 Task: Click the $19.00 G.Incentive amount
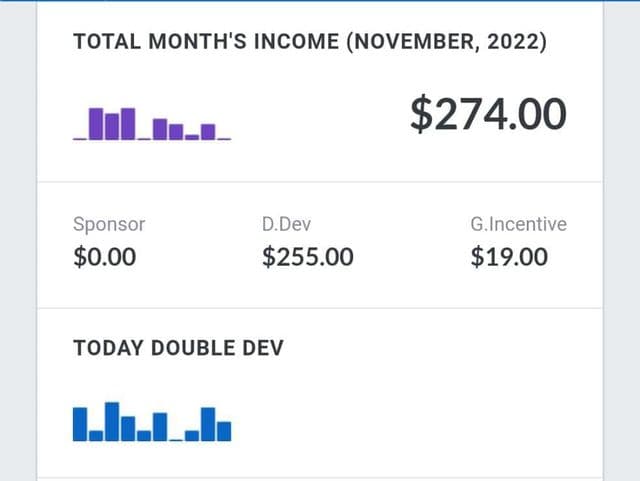(509, 257)
